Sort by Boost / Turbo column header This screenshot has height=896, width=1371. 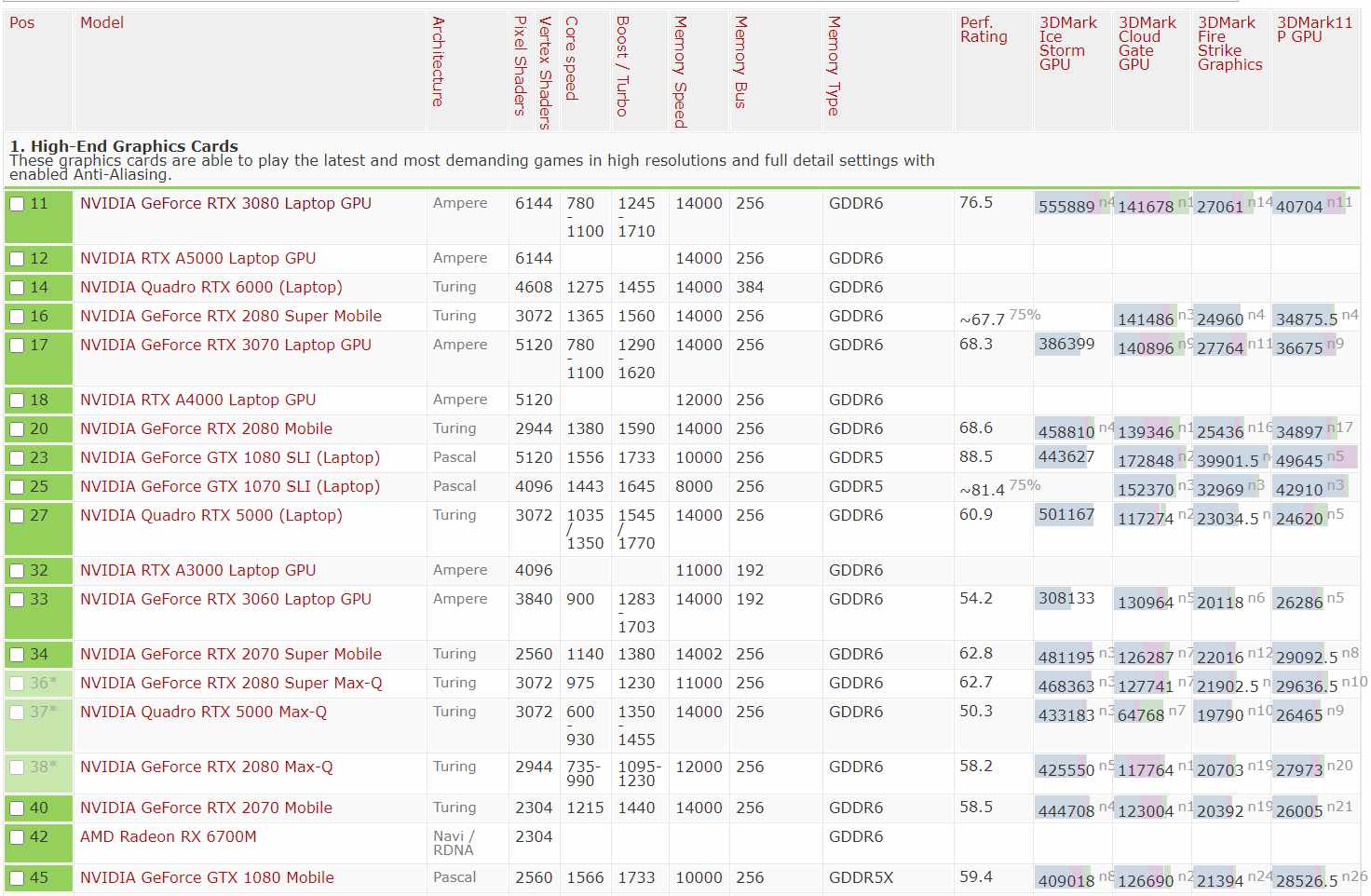(622, 65)
